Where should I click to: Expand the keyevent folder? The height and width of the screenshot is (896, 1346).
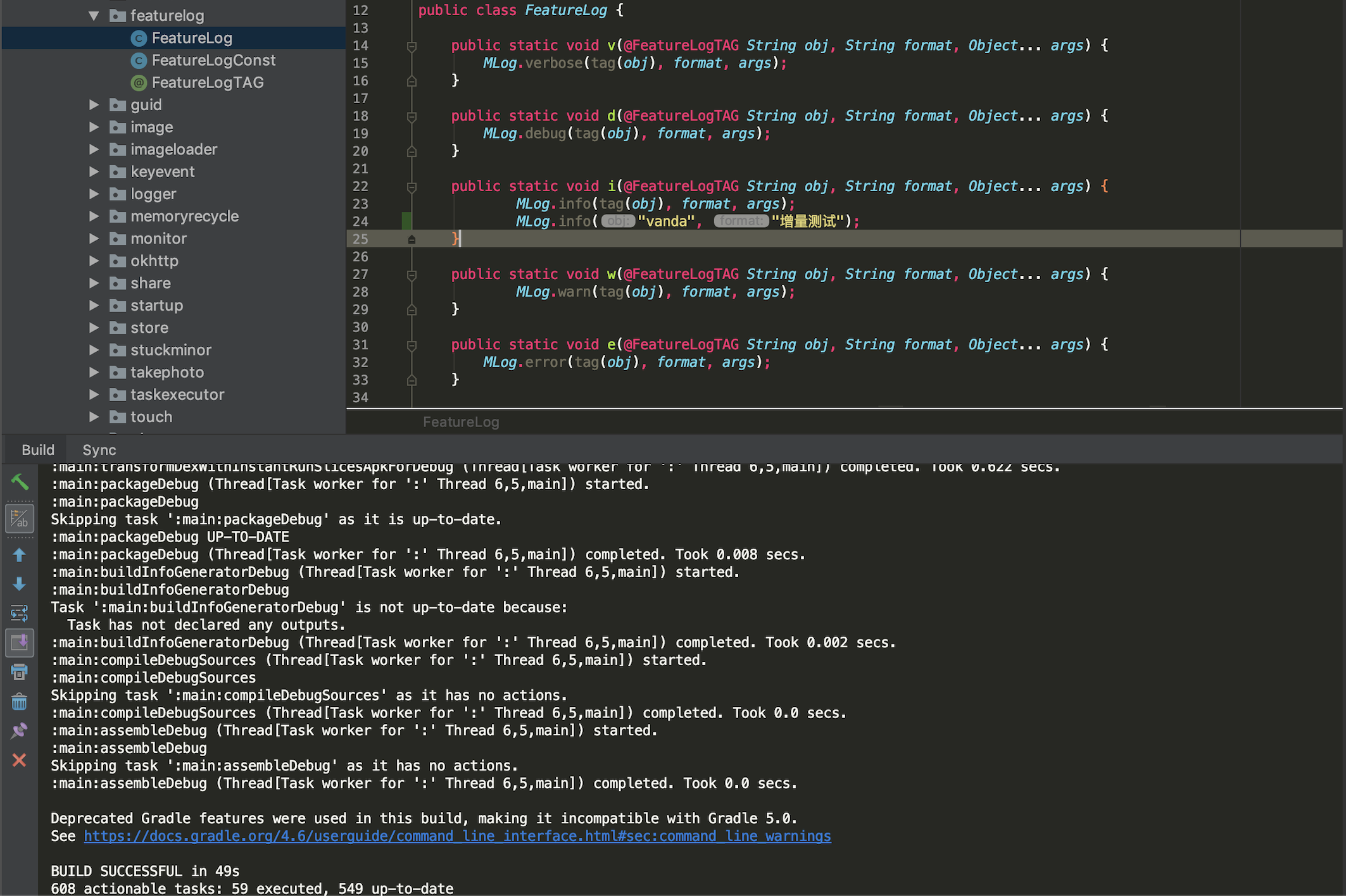[94, 171]
